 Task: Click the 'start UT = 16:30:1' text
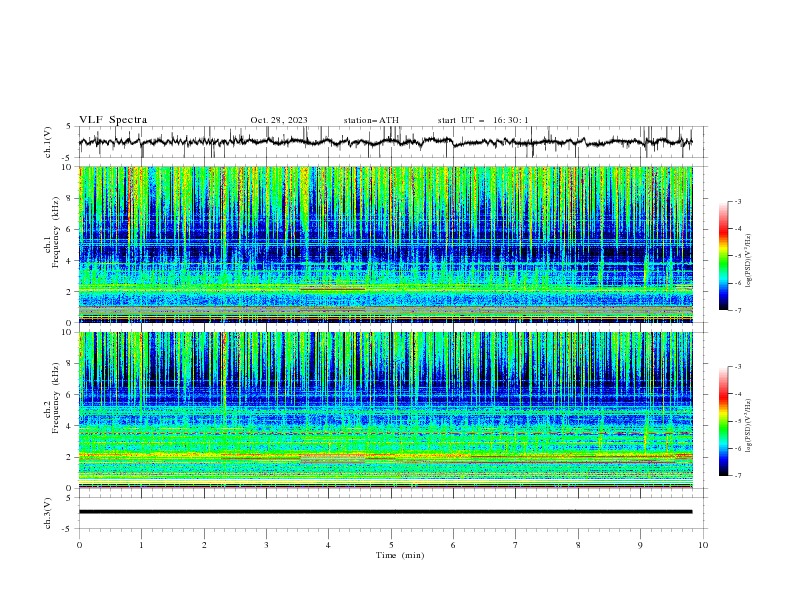coord(483,120)
